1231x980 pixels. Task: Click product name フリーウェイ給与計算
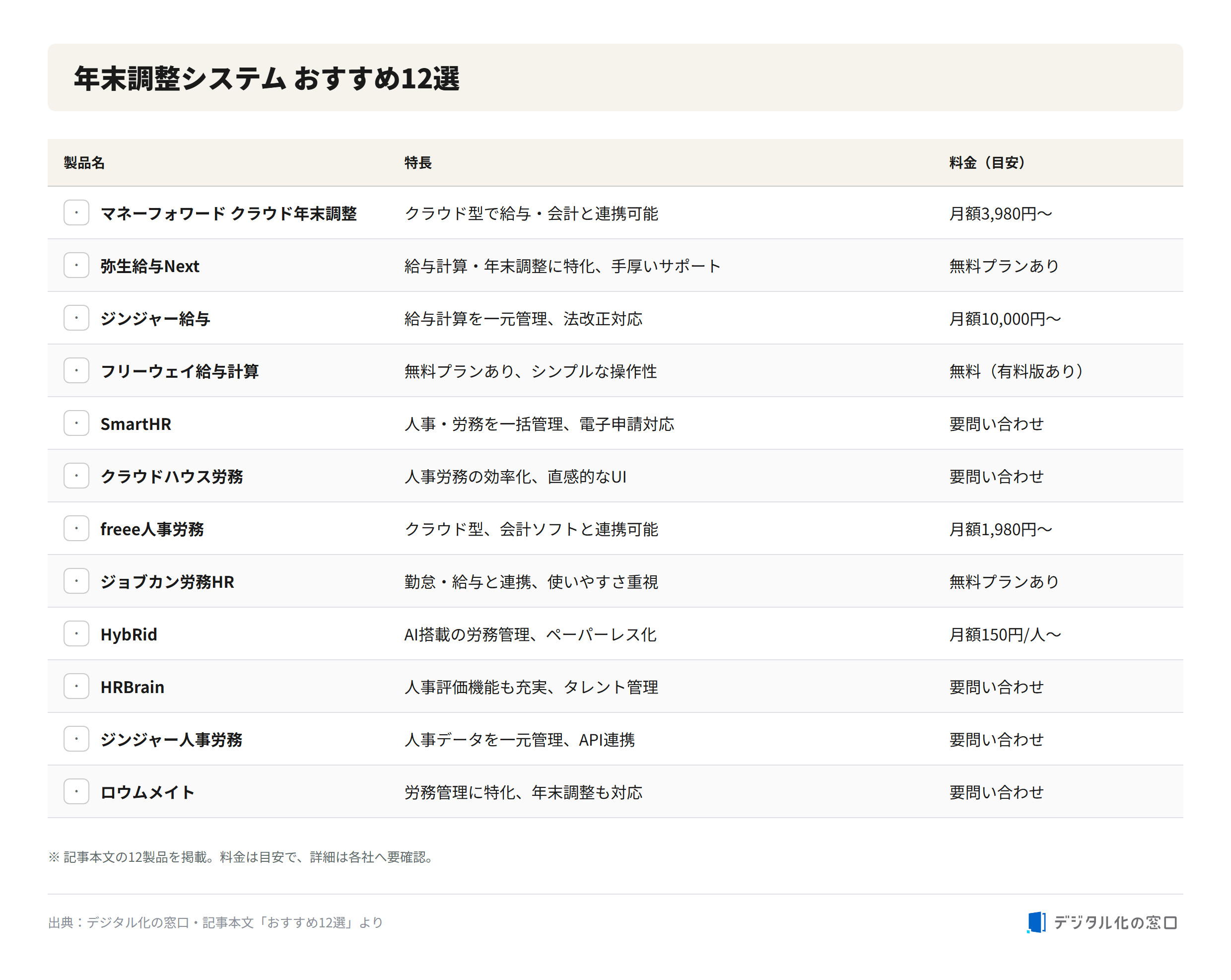coord(179,371)
